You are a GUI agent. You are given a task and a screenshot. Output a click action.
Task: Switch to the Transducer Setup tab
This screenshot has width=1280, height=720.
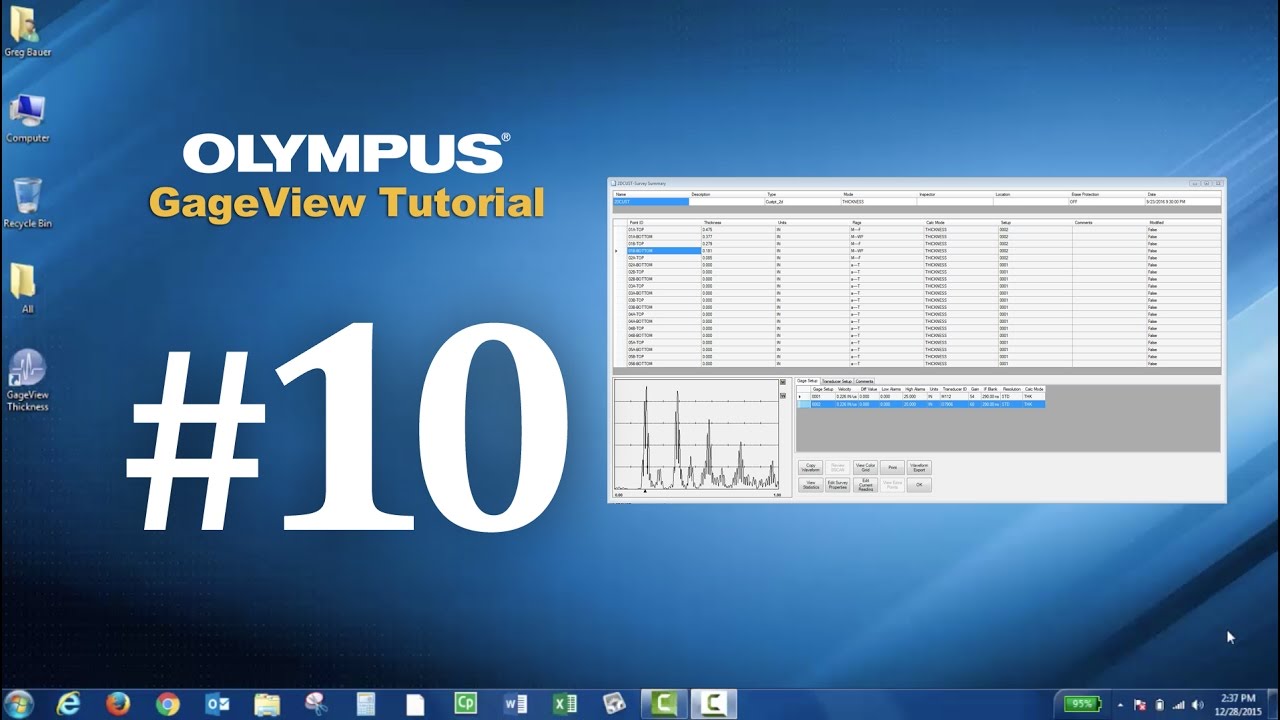point(837,381)
